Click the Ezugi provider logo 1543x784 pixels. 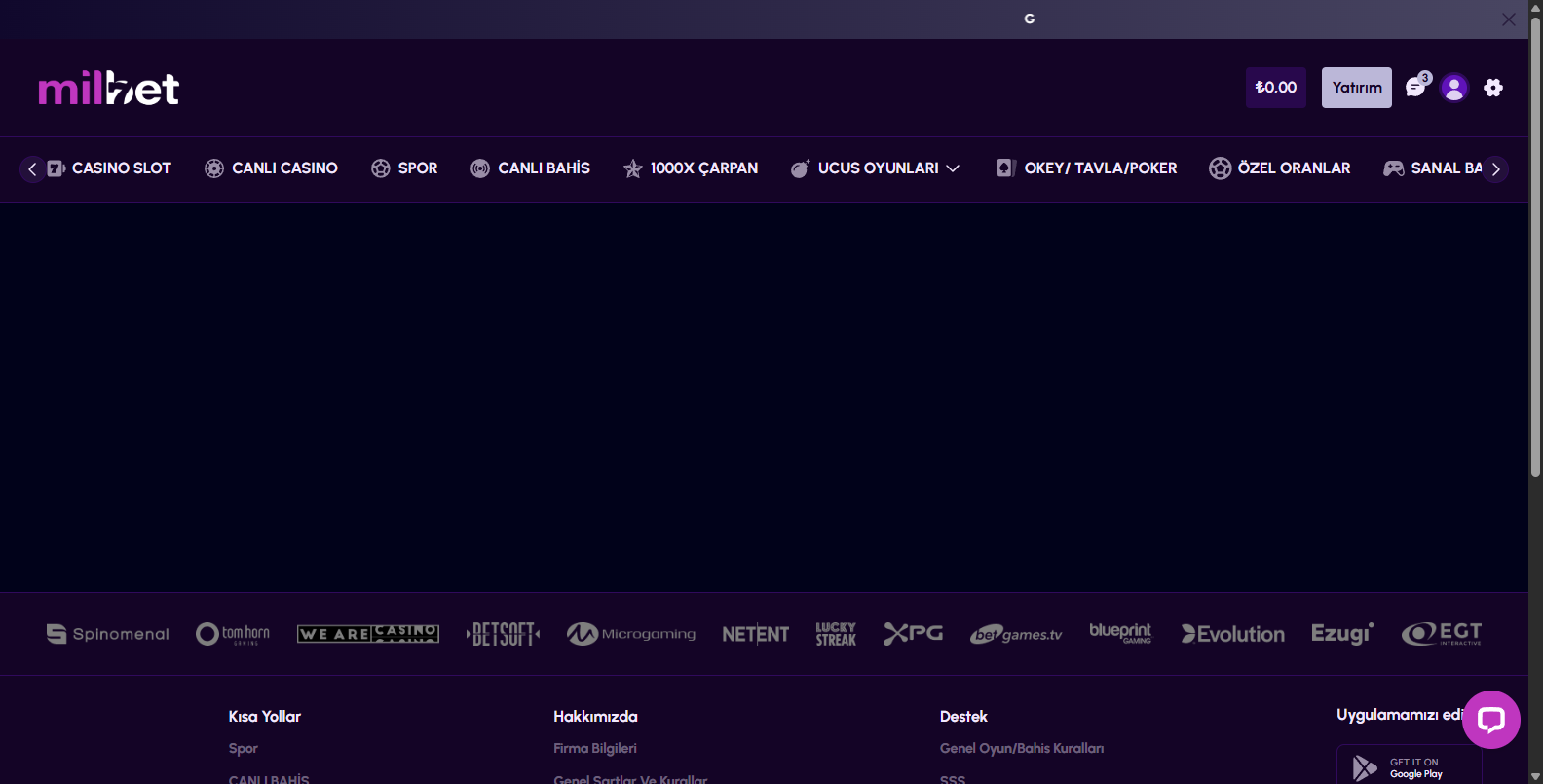[x=1342, y=634]
